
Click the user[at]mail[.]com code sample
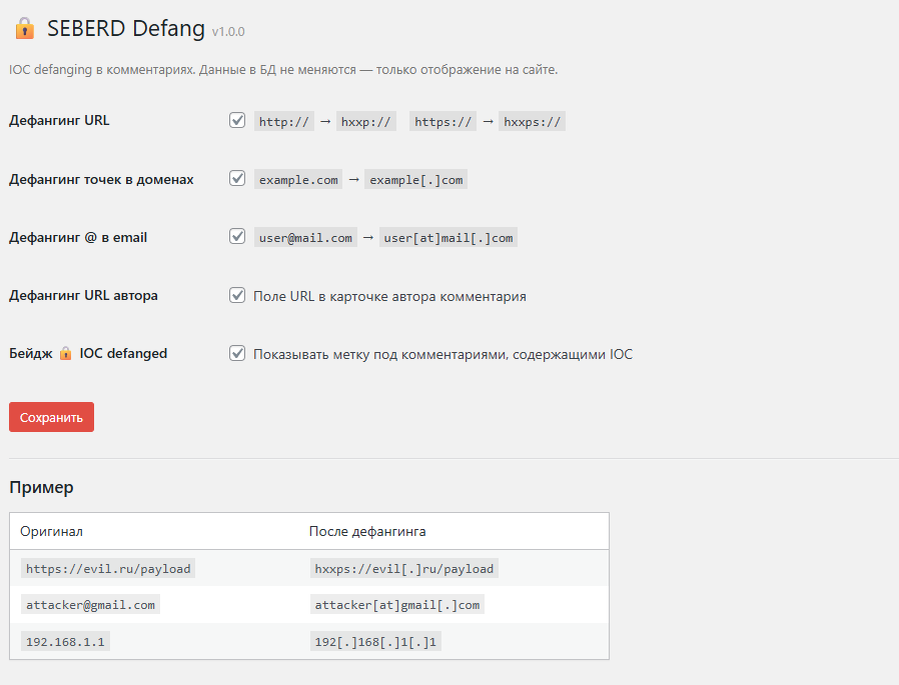(448, 238)
